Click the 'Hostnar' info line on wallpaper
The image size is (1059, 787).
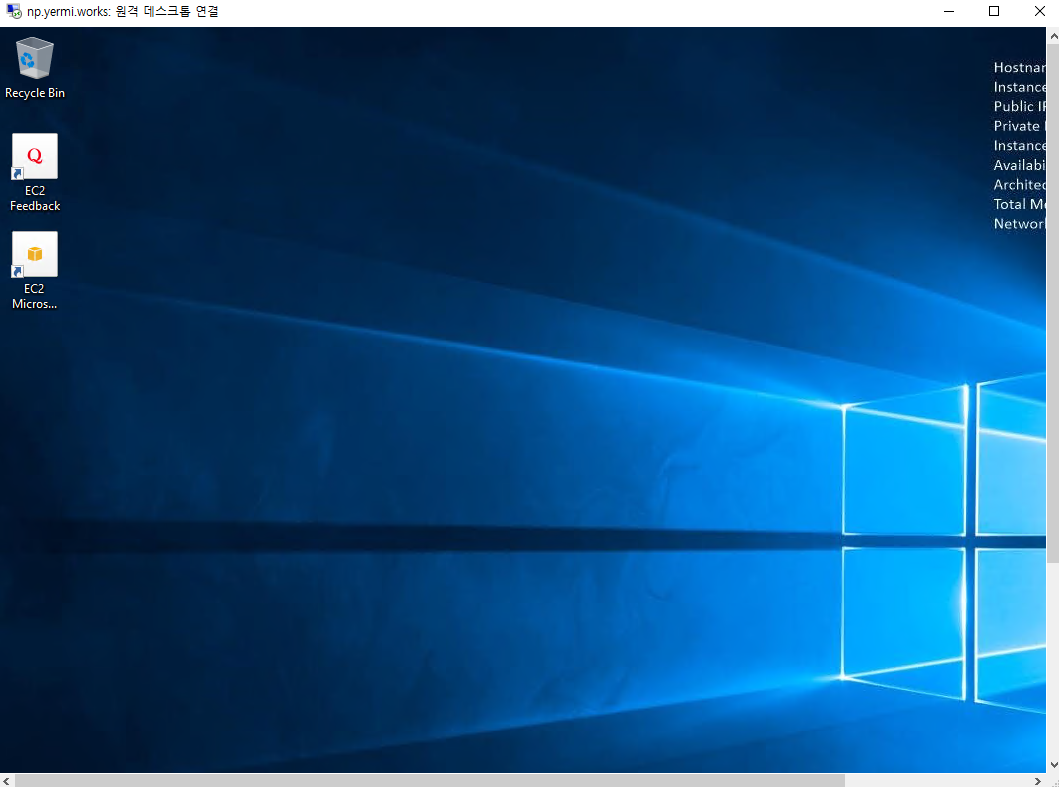[x=1019, y=68]
